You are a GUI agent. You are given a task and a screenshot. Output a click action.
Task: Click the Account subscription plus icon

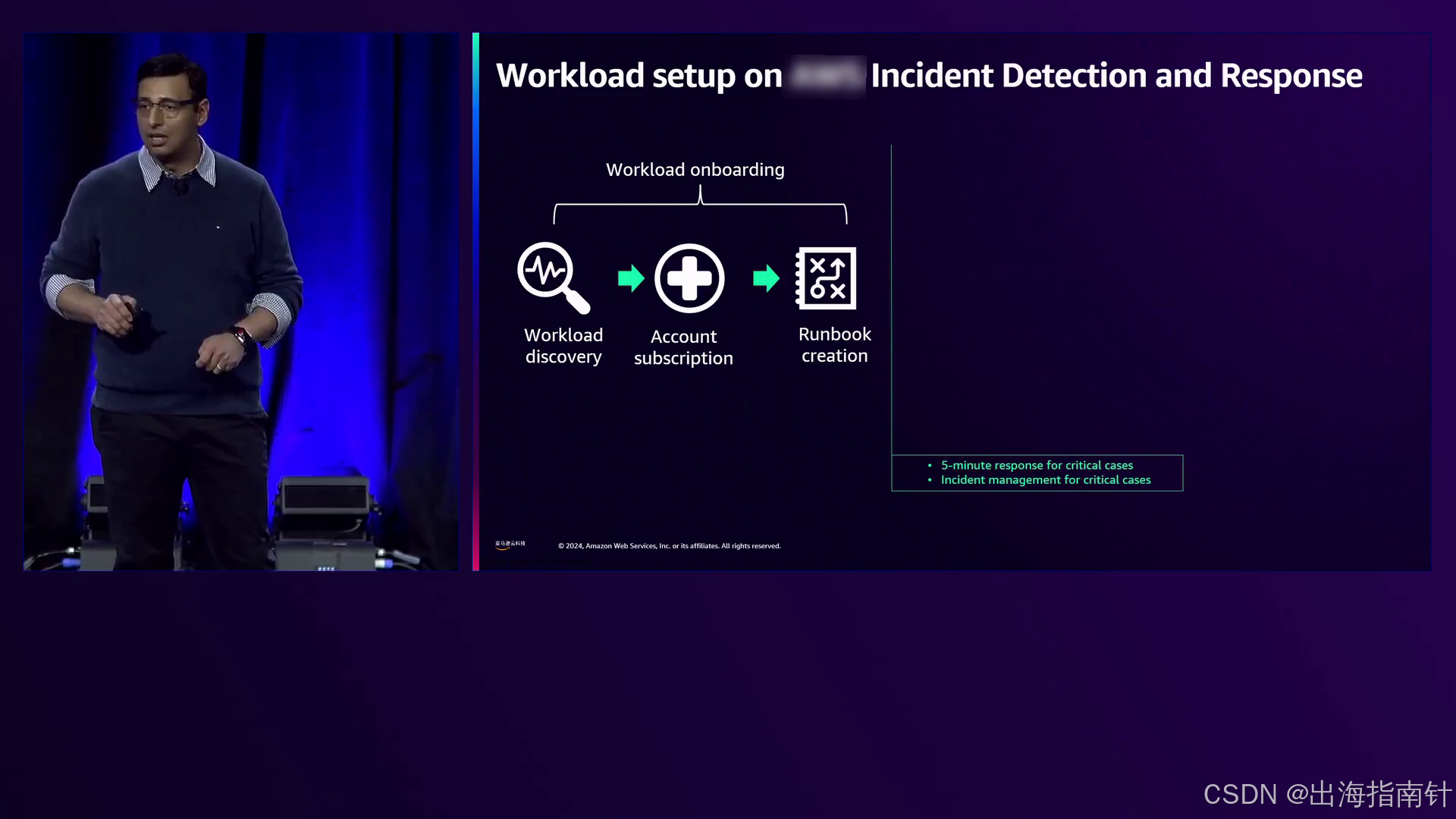(x=689, y=278)
